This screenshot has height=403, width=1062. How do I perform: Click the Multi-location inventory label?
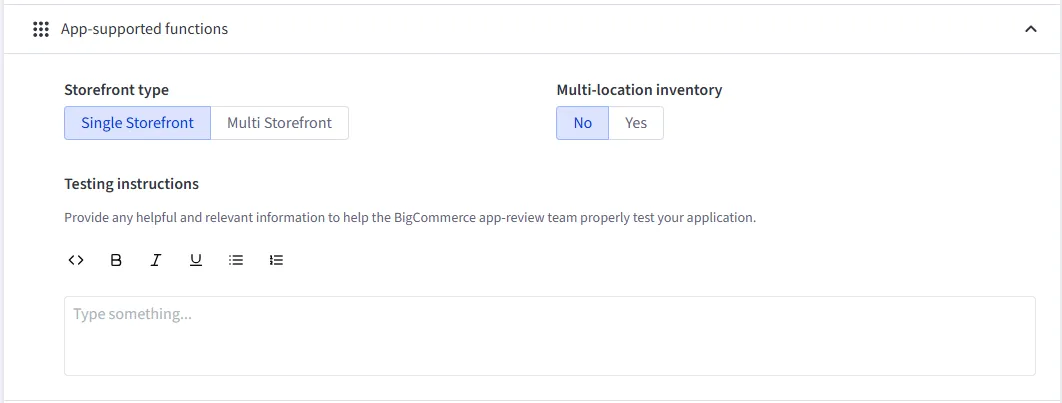pos(639,90)
